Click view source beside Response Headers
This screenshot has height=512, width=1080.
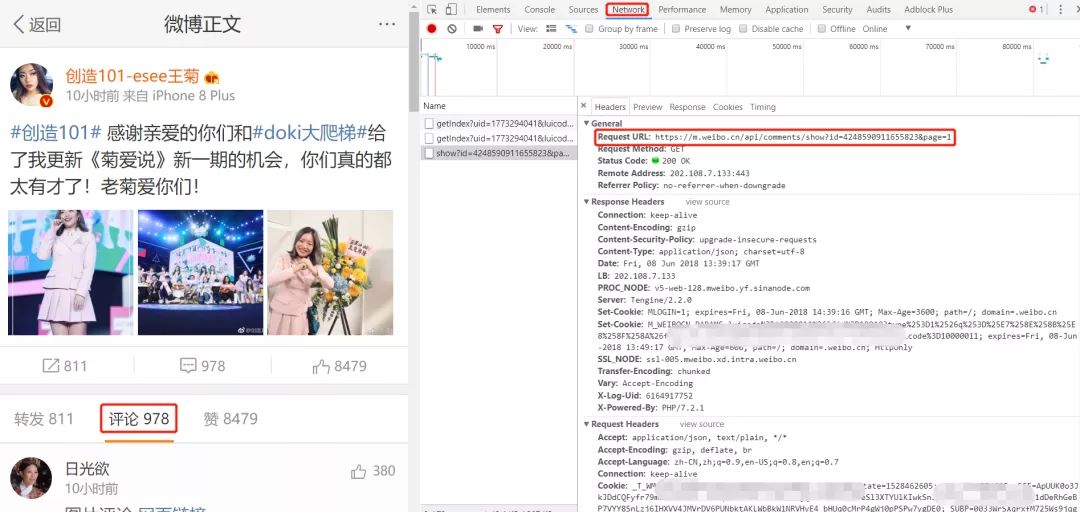click(x=707, y=202)
